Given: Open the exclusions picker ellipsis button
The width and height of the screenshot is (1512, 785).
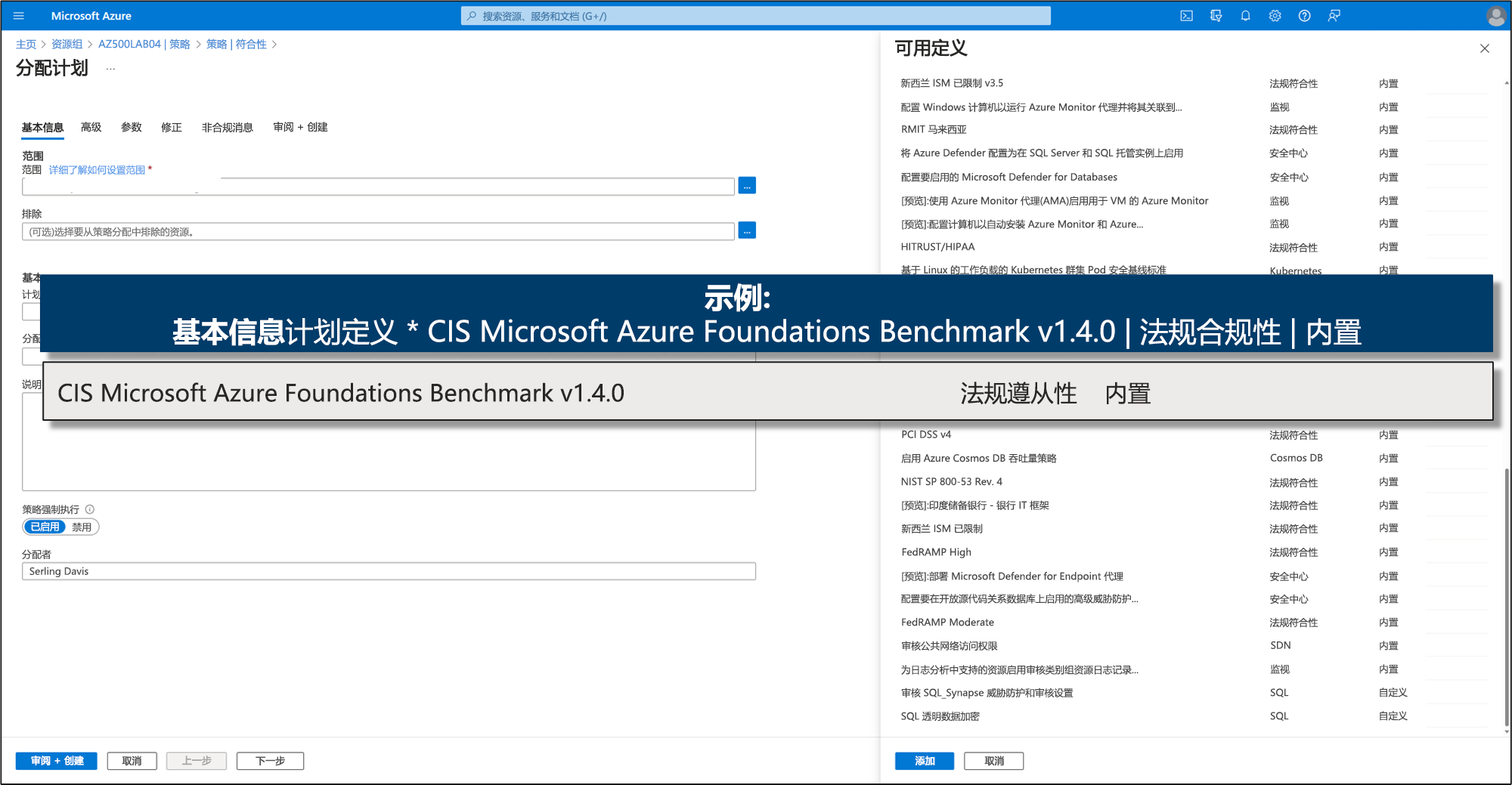Looking at the screenshot, I should pyautogui.click(x=747, y=231).
